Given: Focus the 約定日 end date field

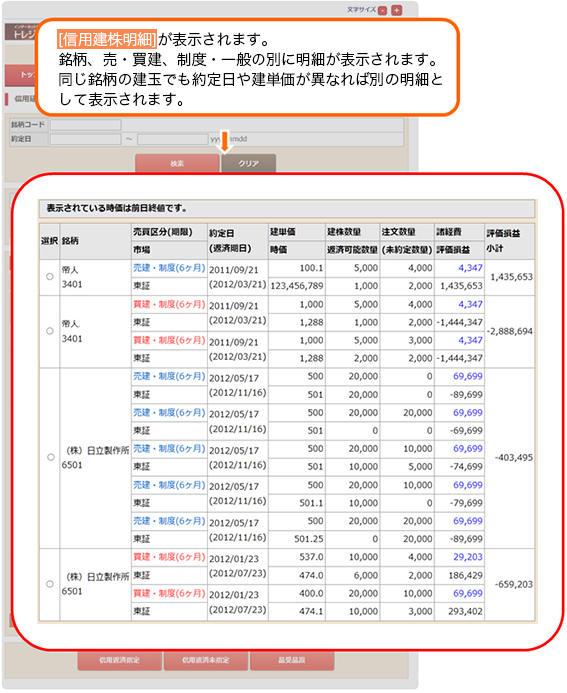Looking at the screenshot, I should tap(173, 139).
